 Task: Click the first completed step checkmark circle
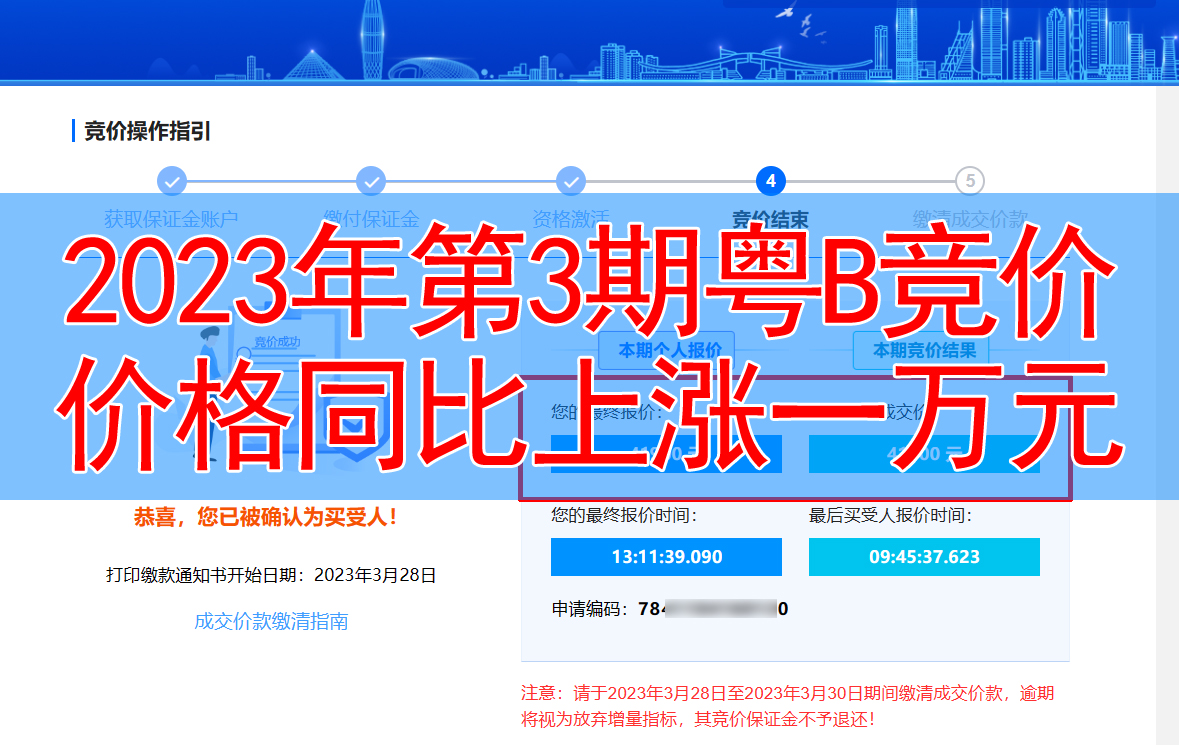pyautogui.click(x=172, y=181)
